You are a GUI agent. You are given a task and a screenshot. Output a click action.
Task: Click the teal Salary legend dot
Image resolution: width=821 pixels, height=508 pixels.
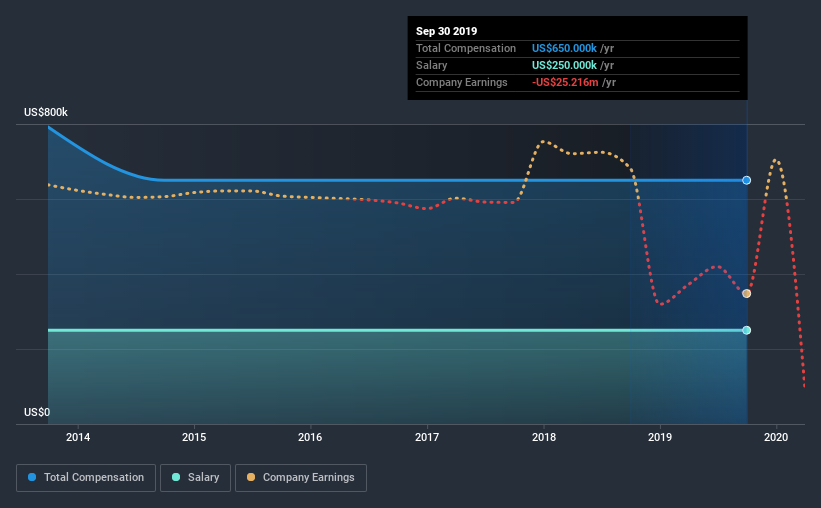click(x=176, y=477)
